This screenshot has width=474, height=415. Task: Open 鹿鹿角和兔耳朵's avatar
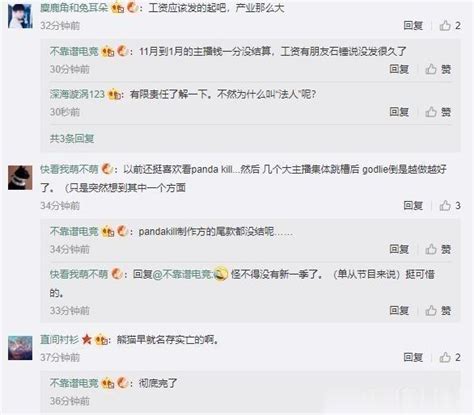(20, 15)
